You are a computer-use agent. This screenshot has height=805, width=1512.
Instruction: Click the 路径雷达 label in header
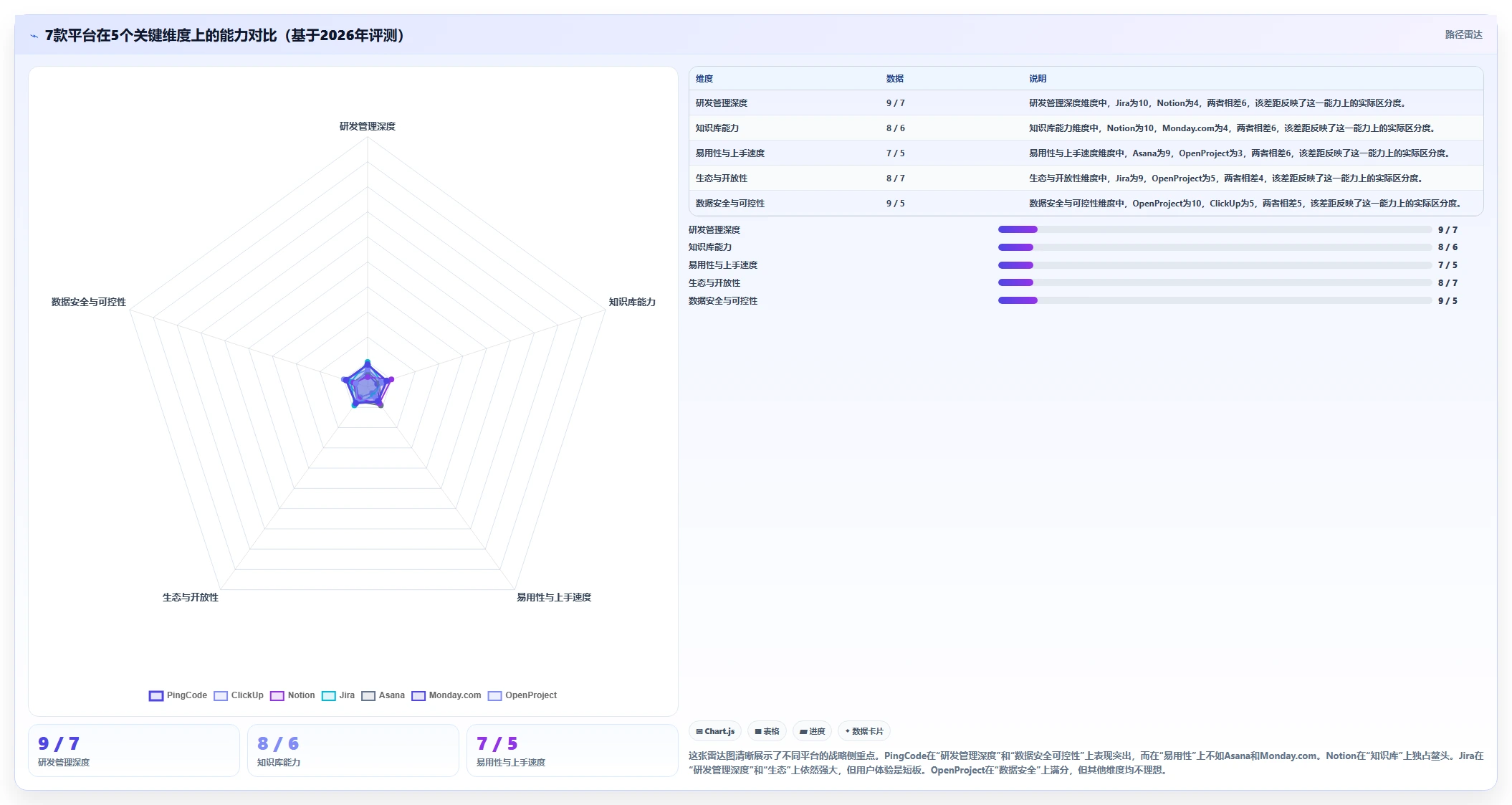click(x=1463, y=34)
